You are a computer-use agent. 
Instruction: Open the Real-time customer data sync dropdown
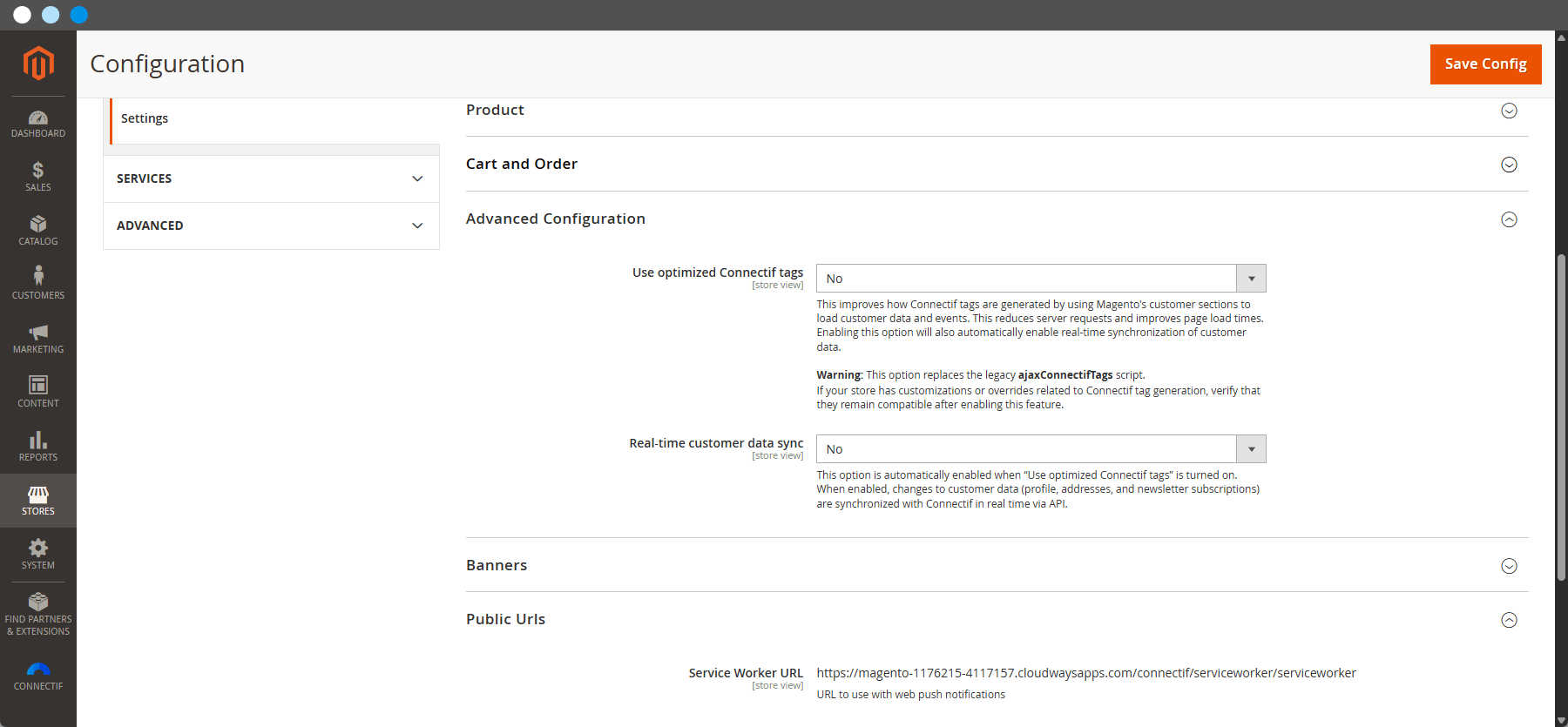tap(1041, 449)
